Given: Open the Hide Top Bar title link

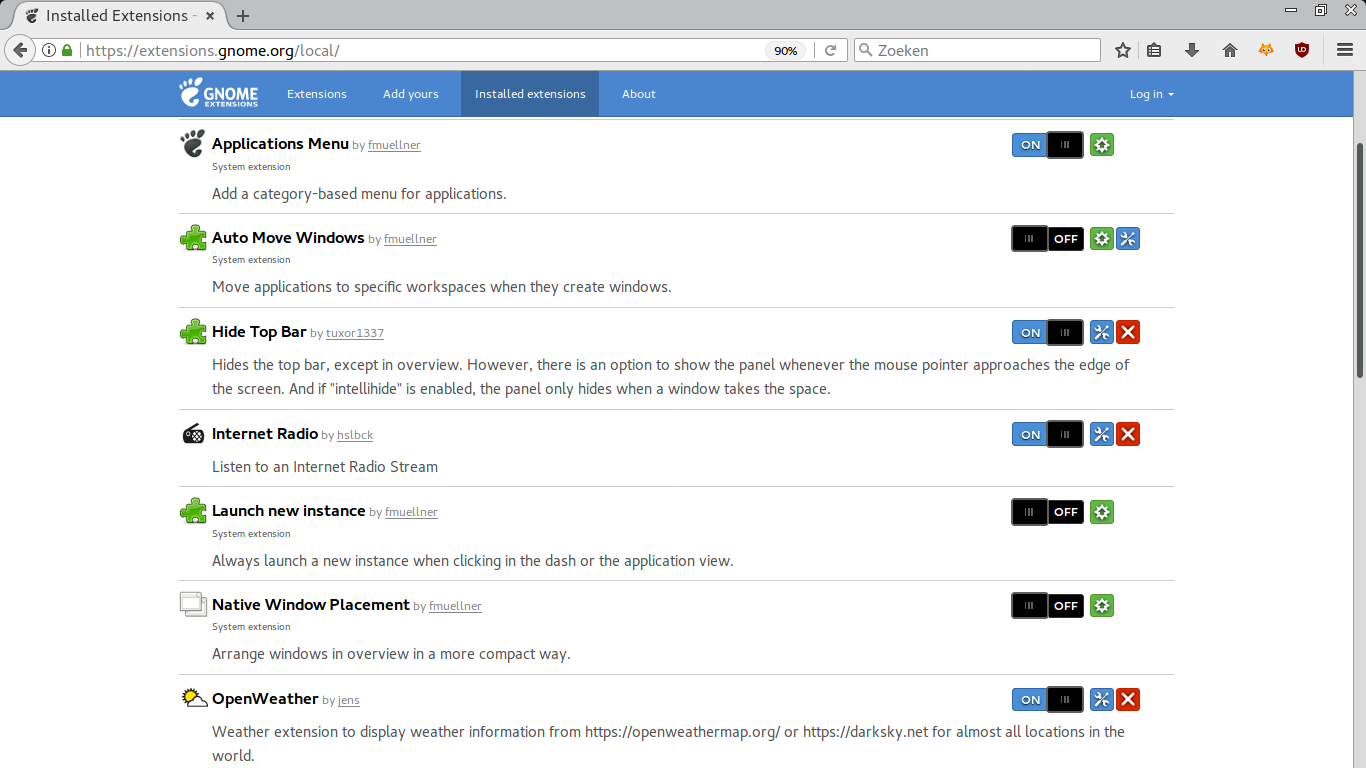Looking at the screenshot, I should coord(259,332).
